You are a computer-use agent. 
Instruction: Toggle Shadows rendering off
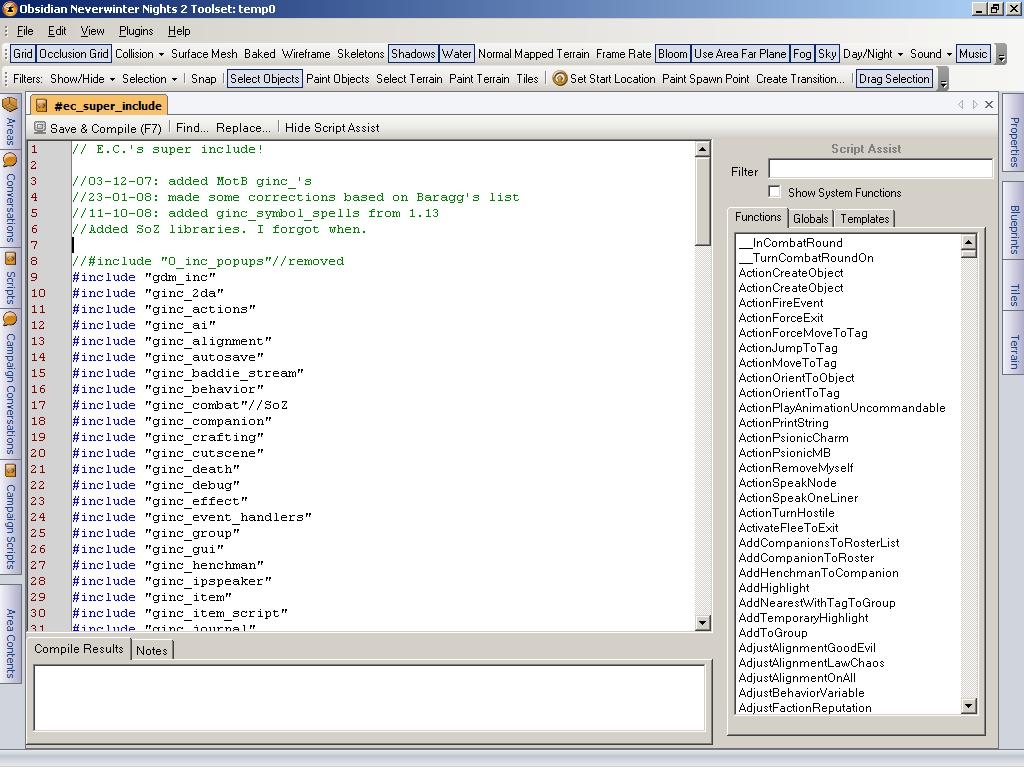coord(413,54)
